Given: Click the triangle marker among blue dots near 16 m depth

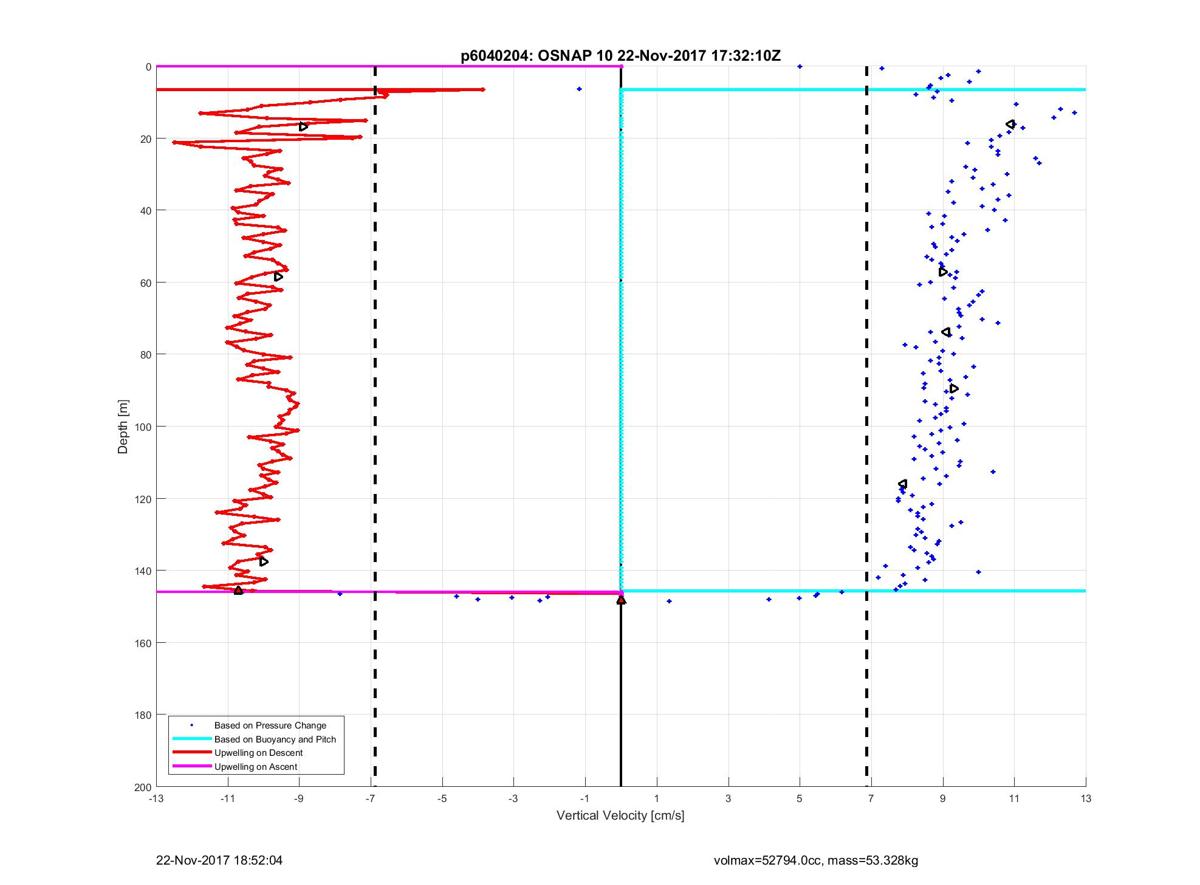Looking at the screenshot, I should (x=1011, y=124).
